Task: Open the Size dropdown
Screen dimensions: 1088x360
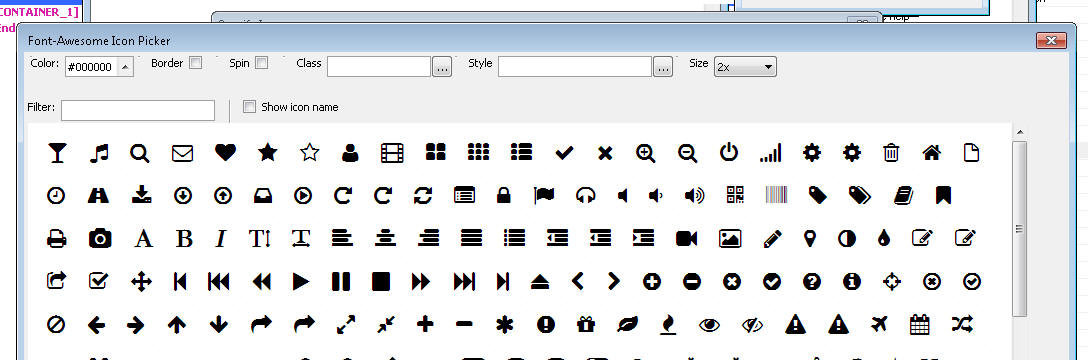Action: click(x=745, y=67)
